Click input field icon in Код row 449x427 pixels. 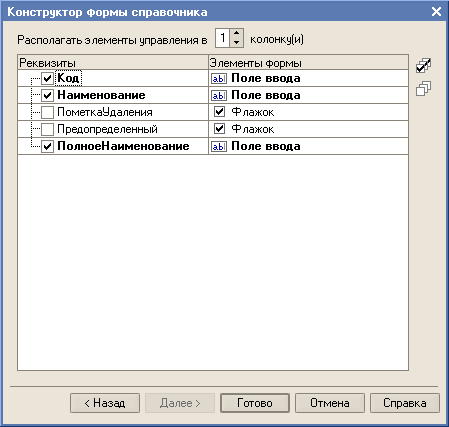(x=219, y=79)
